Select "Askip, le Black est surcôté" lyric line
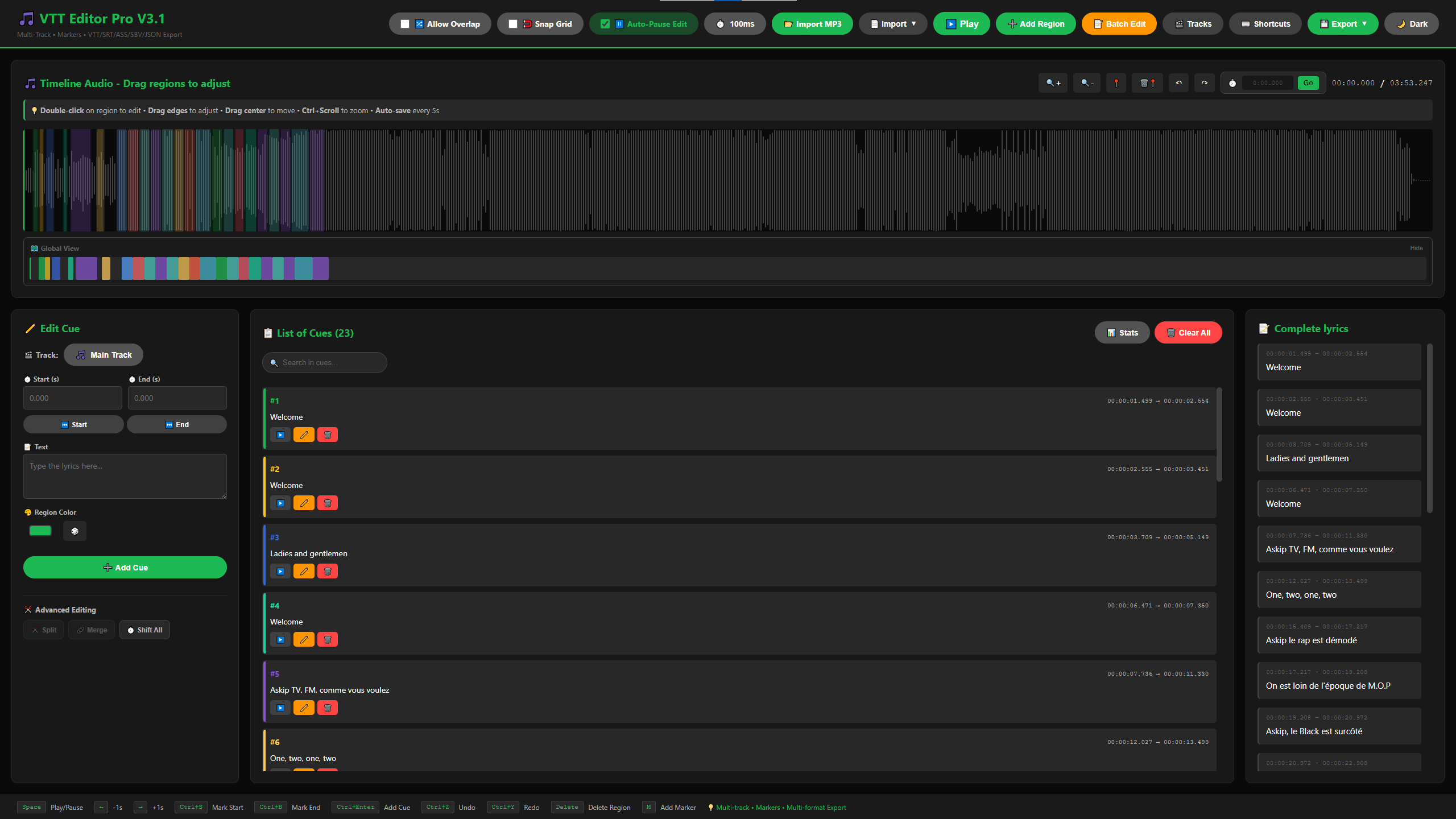Image resolution: width=1456 pixels, height=819 pixels. 1339,726
